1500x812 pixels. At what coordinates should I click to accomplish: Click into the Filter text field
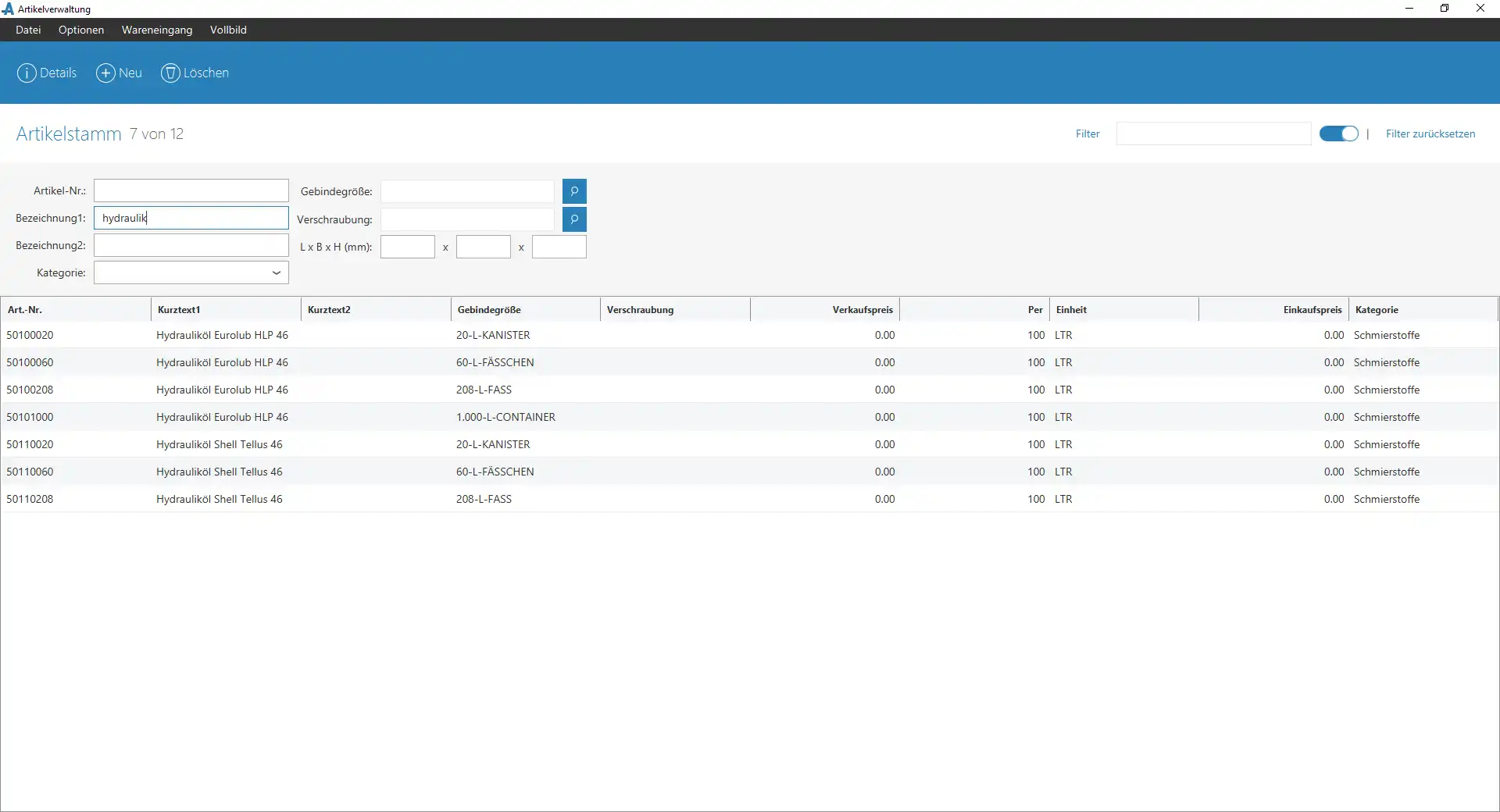coord(1213,134)
